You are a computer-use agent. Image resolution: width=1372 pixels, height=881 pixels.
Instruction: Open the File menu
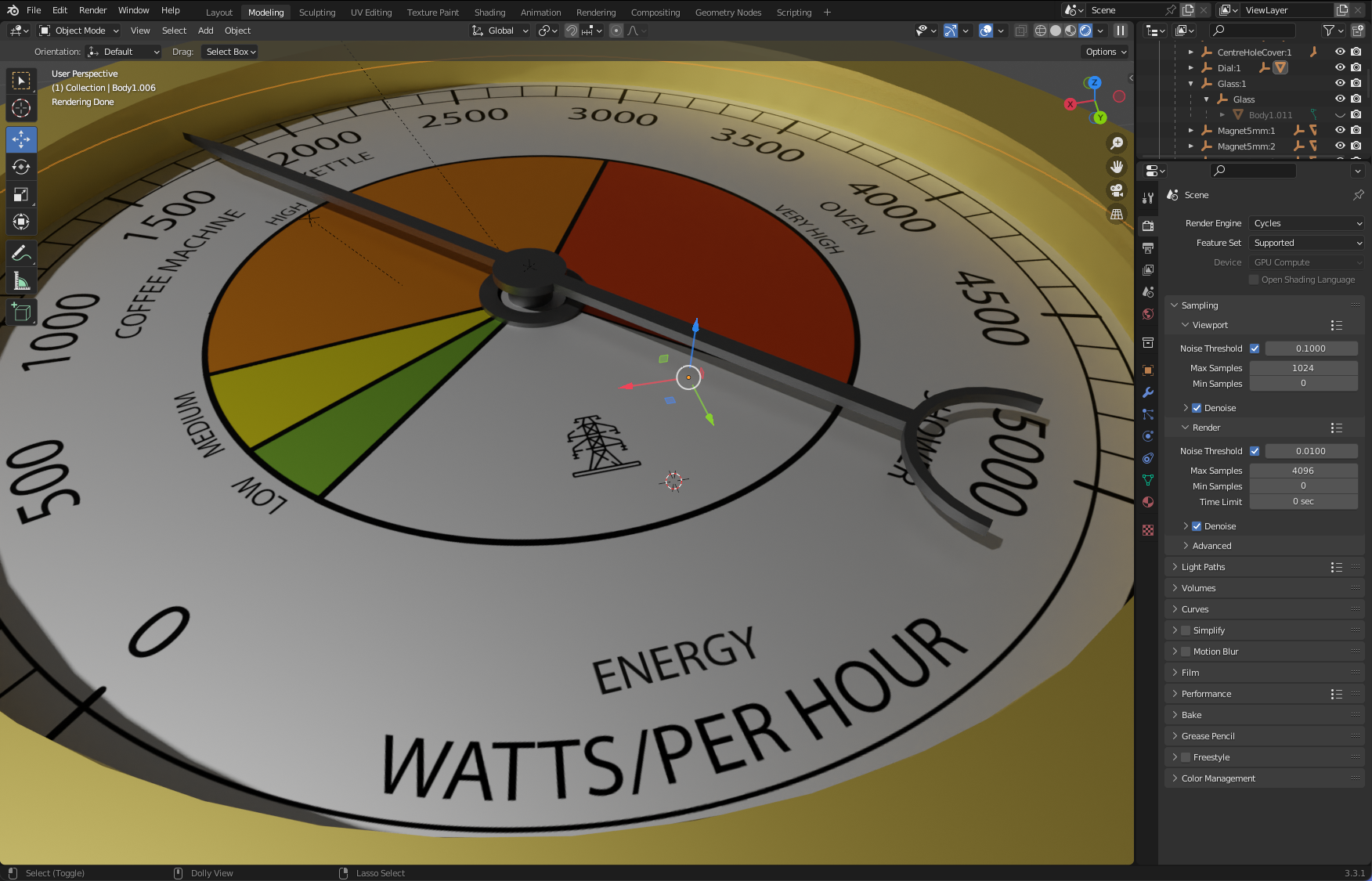point(34,10)
